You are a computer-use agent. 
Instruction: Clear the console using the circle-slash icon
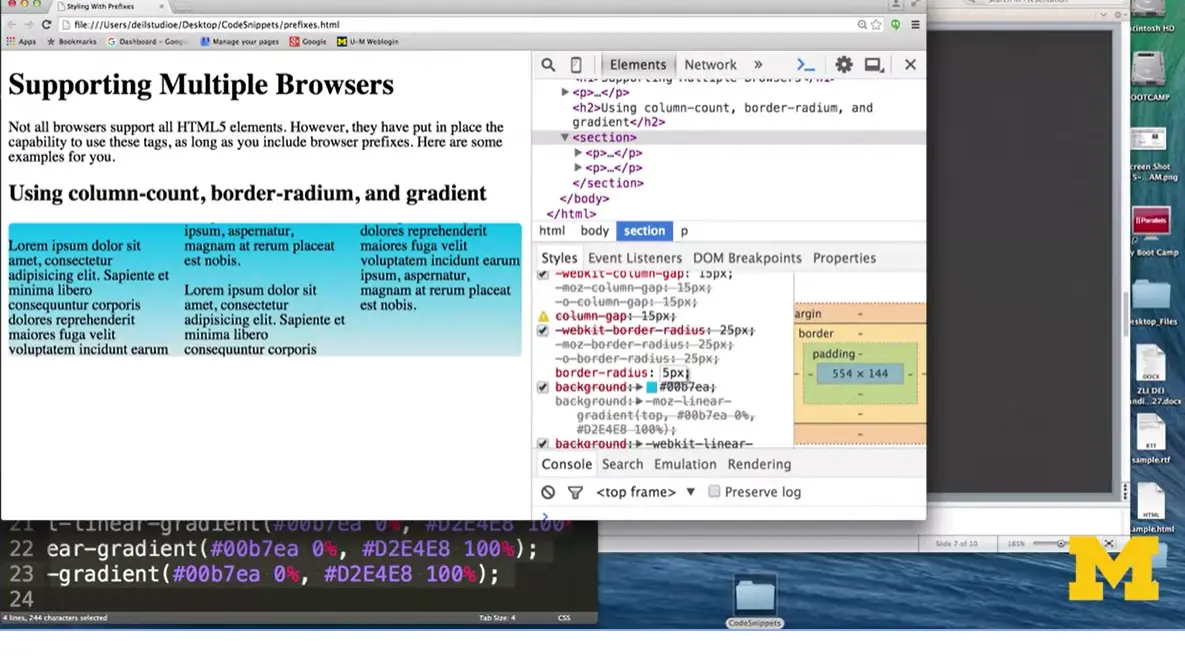(x=547, y=491)
